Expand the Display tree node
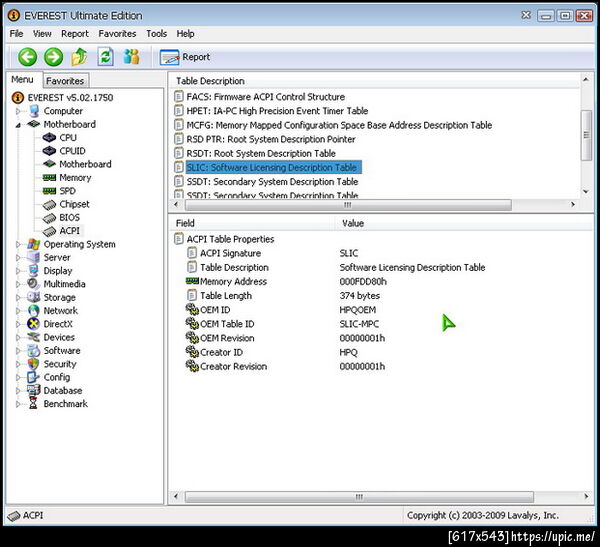 [x=18, y=271]
